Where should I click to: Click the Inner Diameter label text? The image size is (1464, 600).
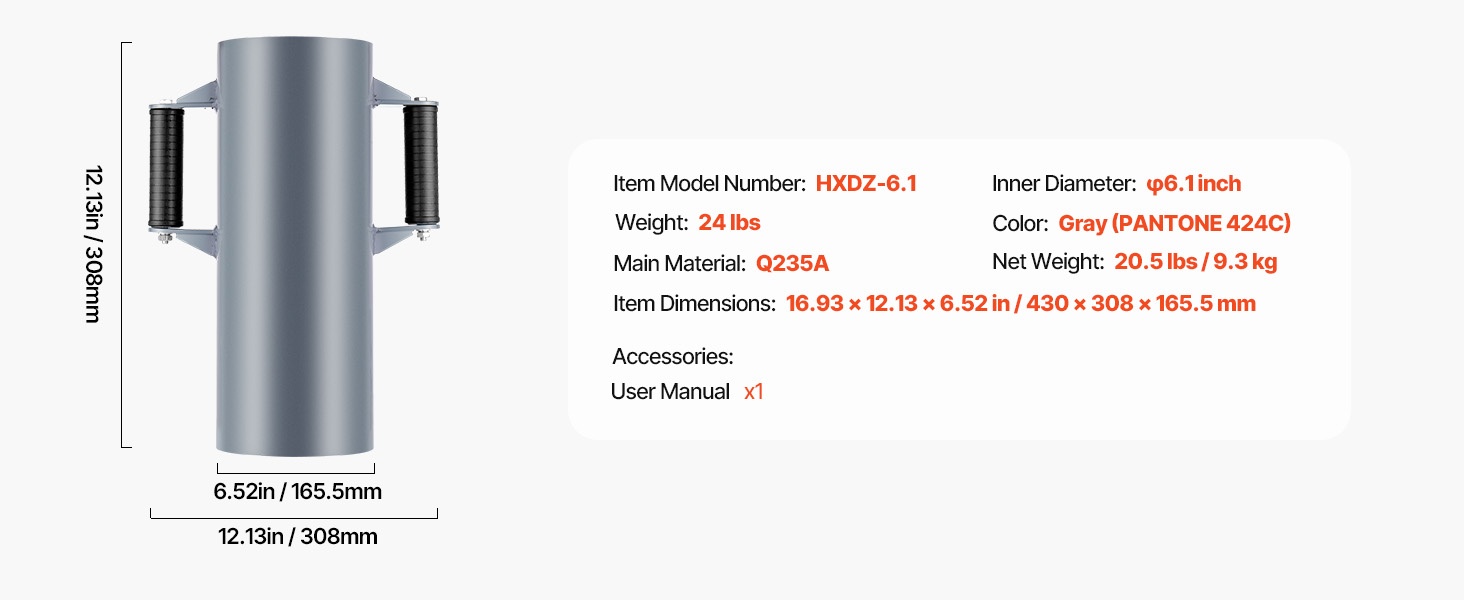(1064, 184)
